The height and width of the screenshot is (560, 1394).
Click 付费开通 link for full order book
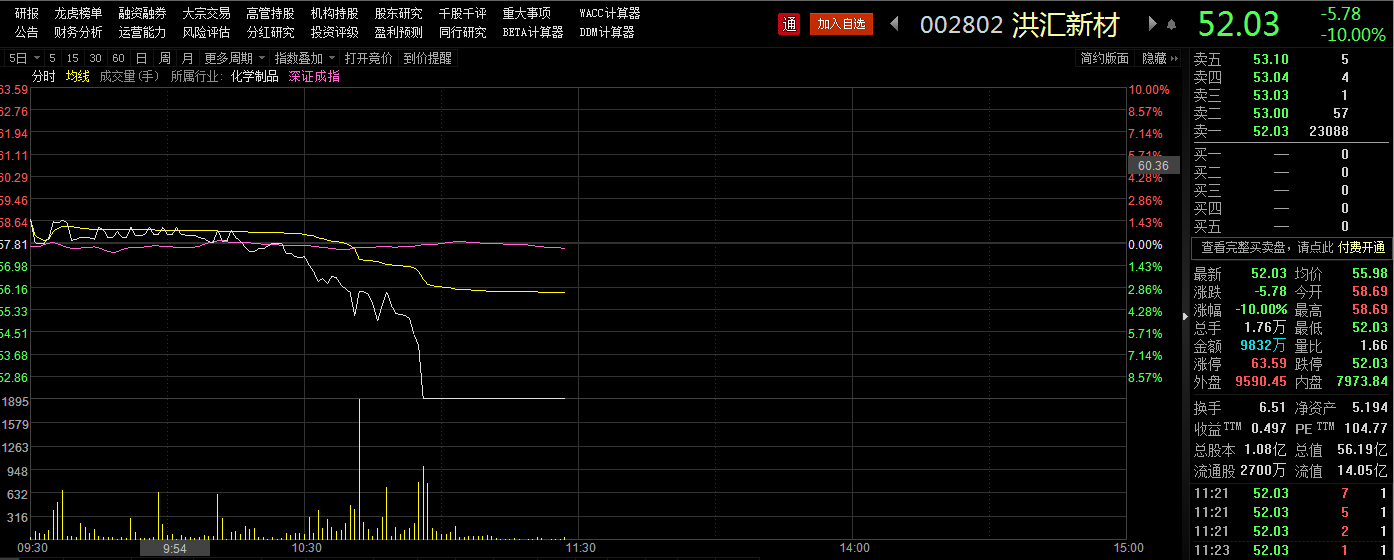pos(1362,247)
